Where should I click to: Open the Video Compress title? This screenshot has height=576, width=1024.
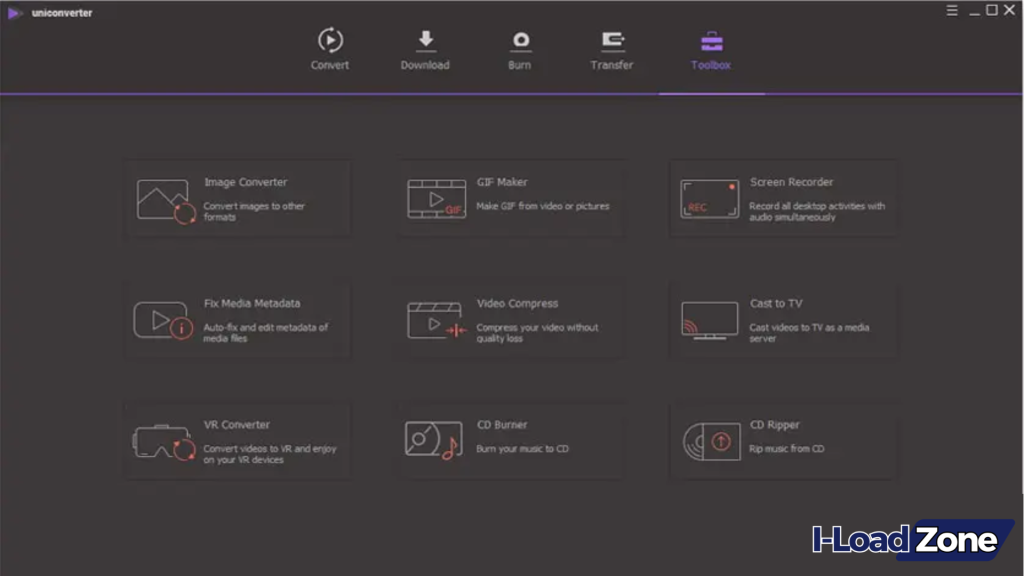[517, 304]
